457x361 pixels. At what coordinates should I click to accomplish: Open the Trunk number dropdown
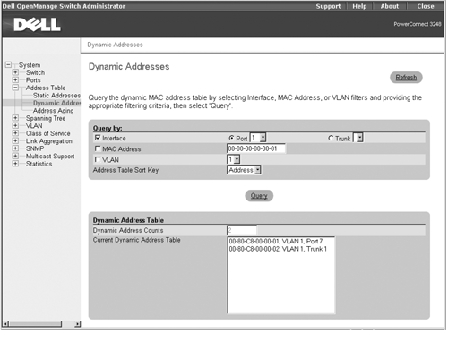coord(358,137)
